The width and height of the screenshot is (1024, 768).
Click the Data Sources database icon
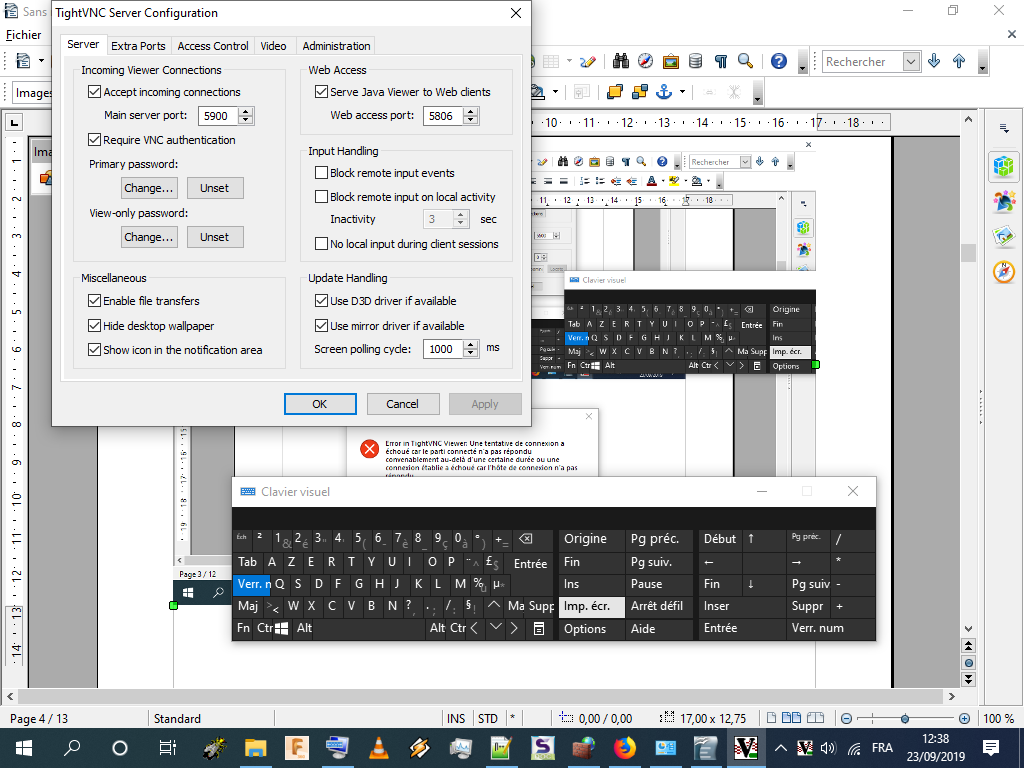[x=696, y=61]
